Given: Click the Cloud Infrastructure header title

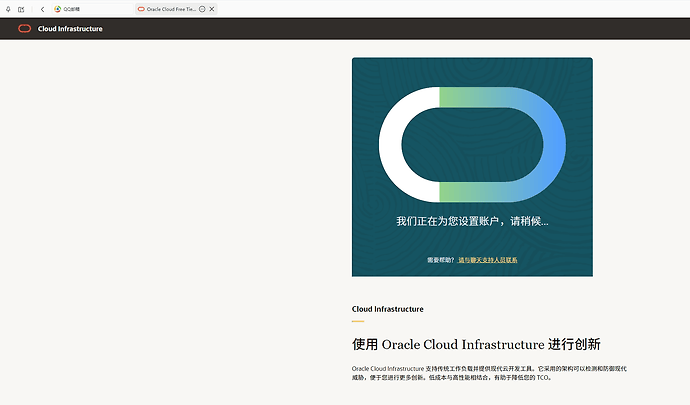Looking at the screenshot, I should point(70,29).
